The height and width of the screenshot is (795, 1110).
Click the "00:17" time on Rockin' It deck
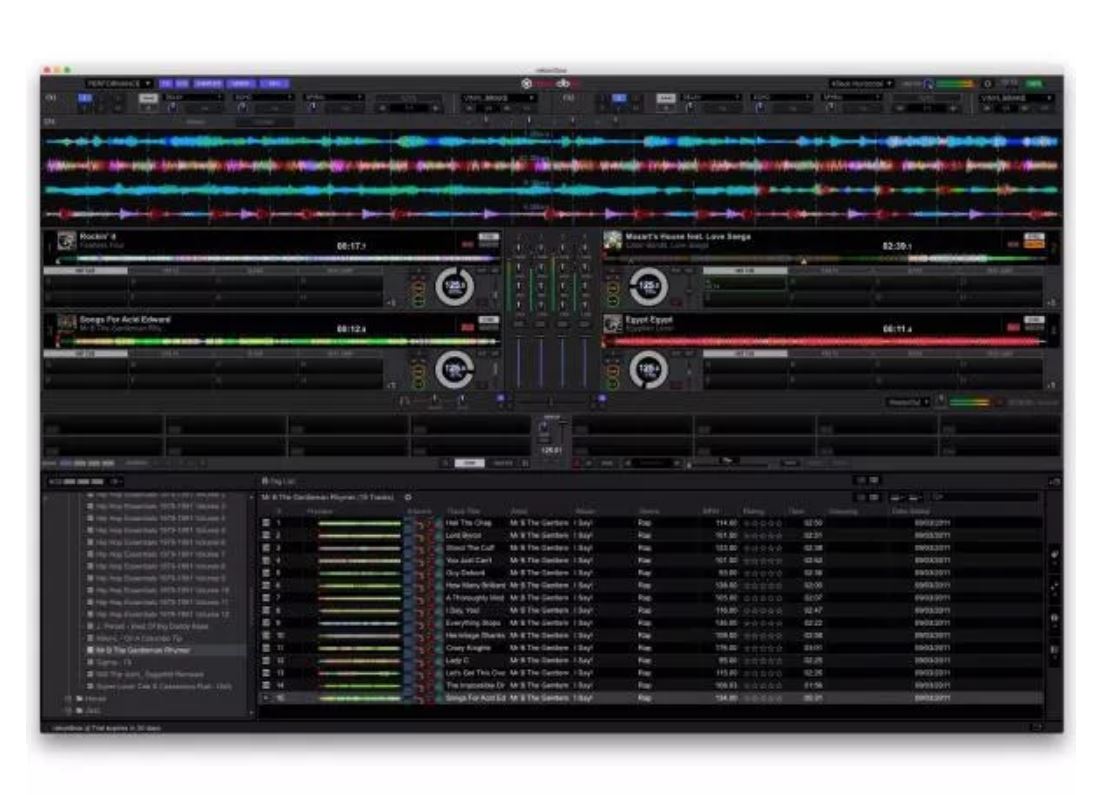tap(351, 246)
